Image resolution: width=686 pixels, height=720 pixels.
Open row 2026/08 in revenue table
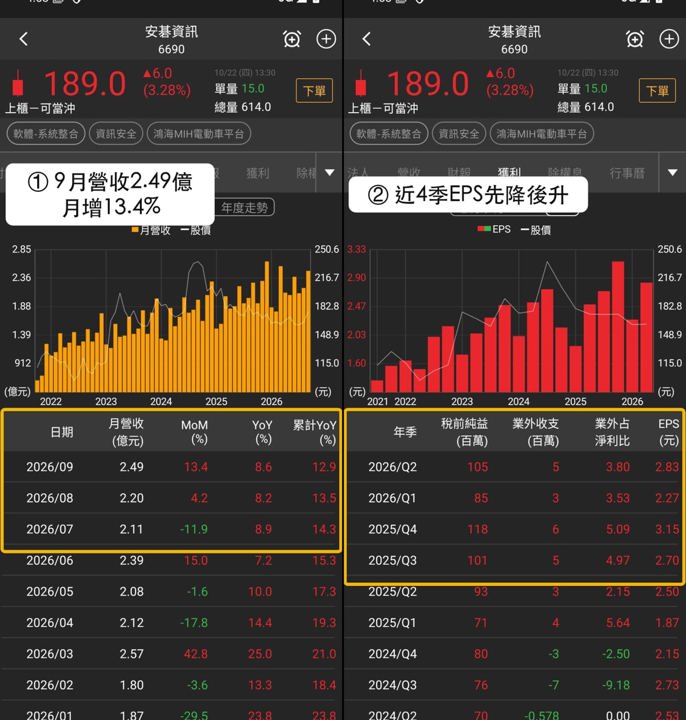[x=171, y=498]
